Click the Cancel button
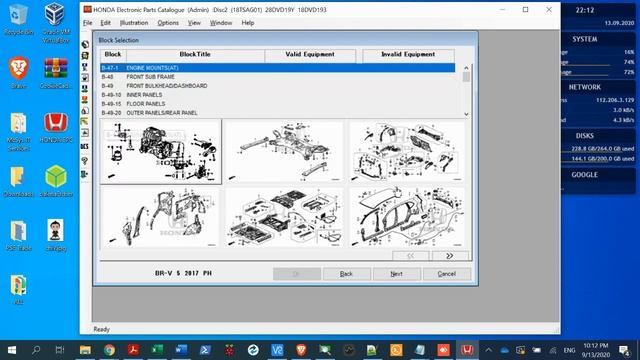This screenshot has width=640, height=360. (x=447, y=274)
